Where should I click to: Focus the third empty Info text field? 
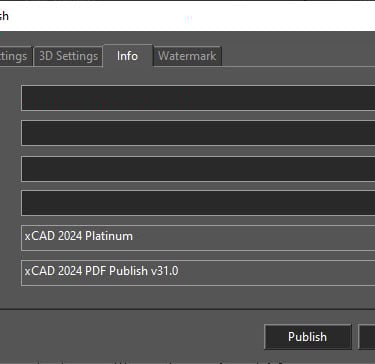(x=198, y=169)
